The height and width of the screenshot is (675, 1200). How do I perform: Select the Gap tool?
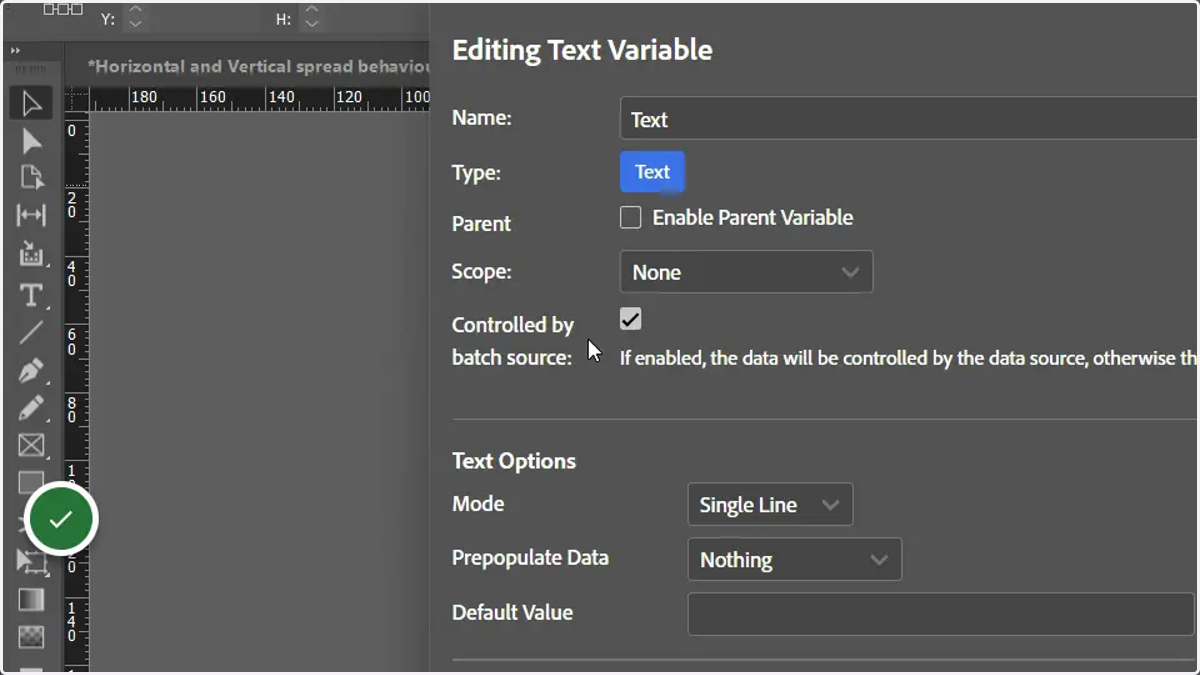[31, 215]
